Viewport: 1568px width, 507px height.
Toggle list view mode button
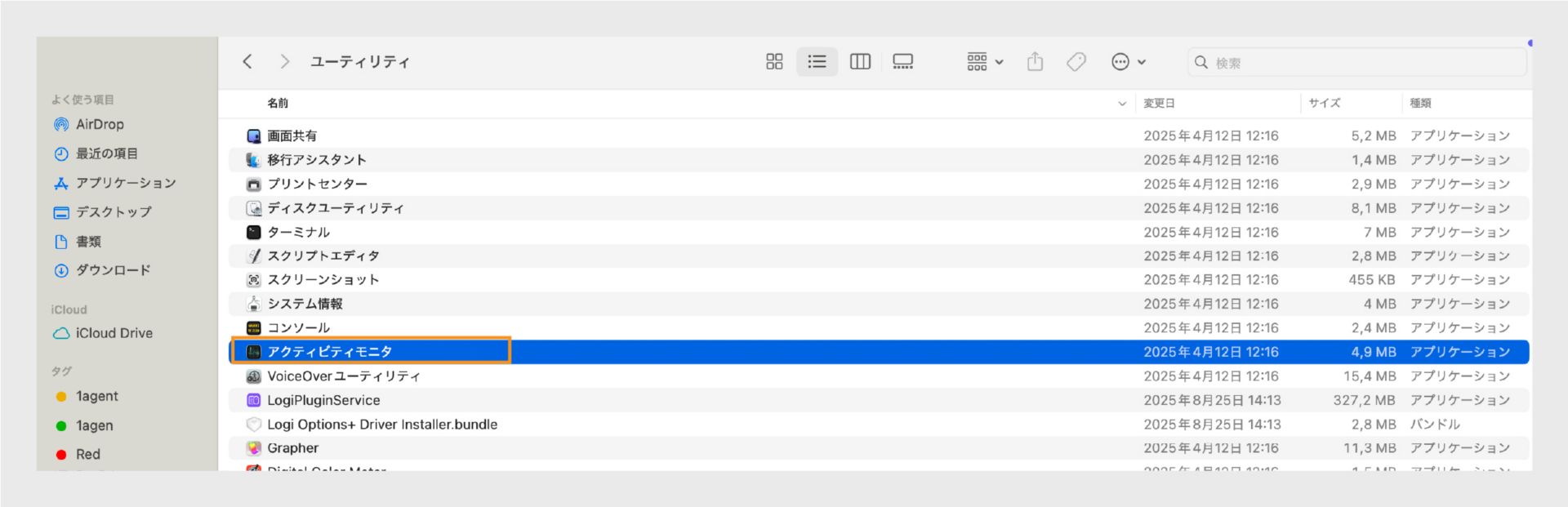tap(817, 62)
